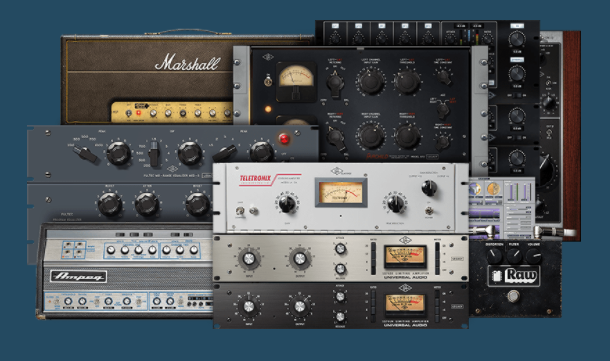Click the silver 1176 Attack knob

(x=340, y=249)
